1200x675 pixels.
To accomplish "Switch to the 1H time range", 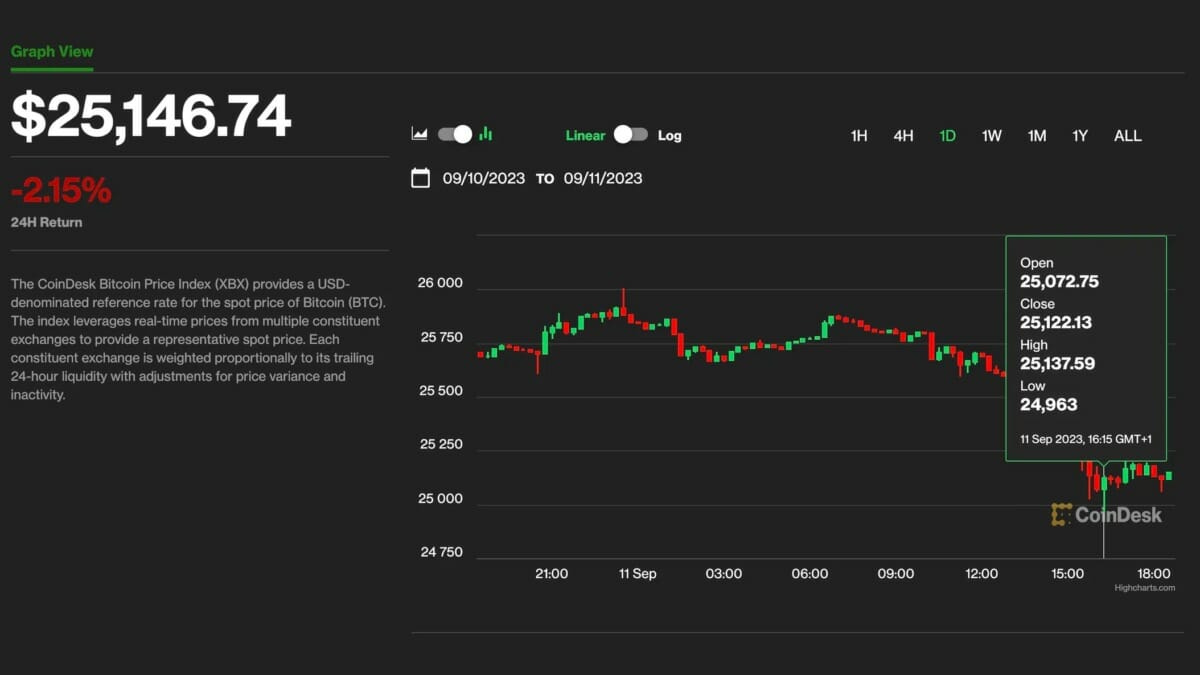I will 858,136.
